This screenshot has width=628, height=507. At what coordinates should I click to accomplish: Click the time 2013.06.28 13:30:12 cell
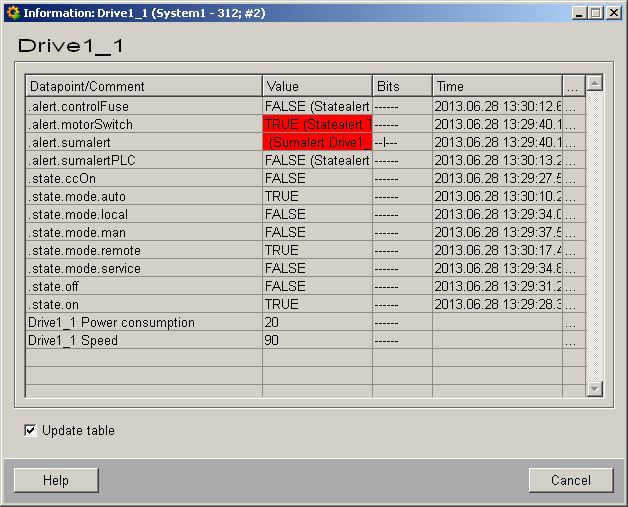(x=497, y=106)
